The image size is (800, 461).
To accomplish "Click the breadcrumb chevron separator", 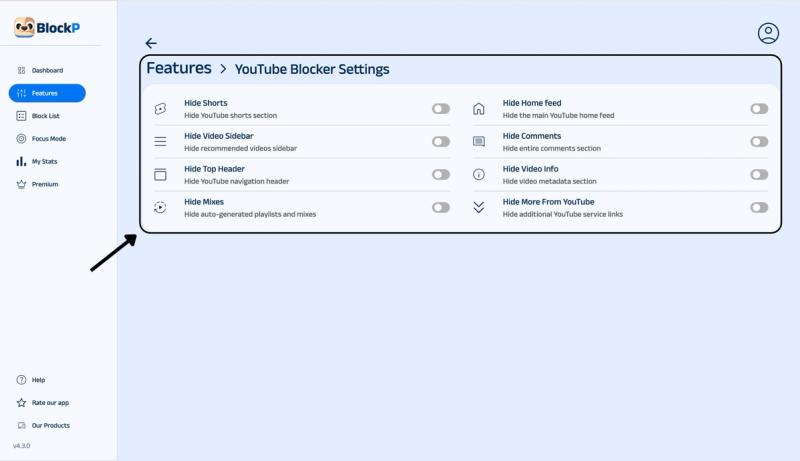I will coord(223,69).
